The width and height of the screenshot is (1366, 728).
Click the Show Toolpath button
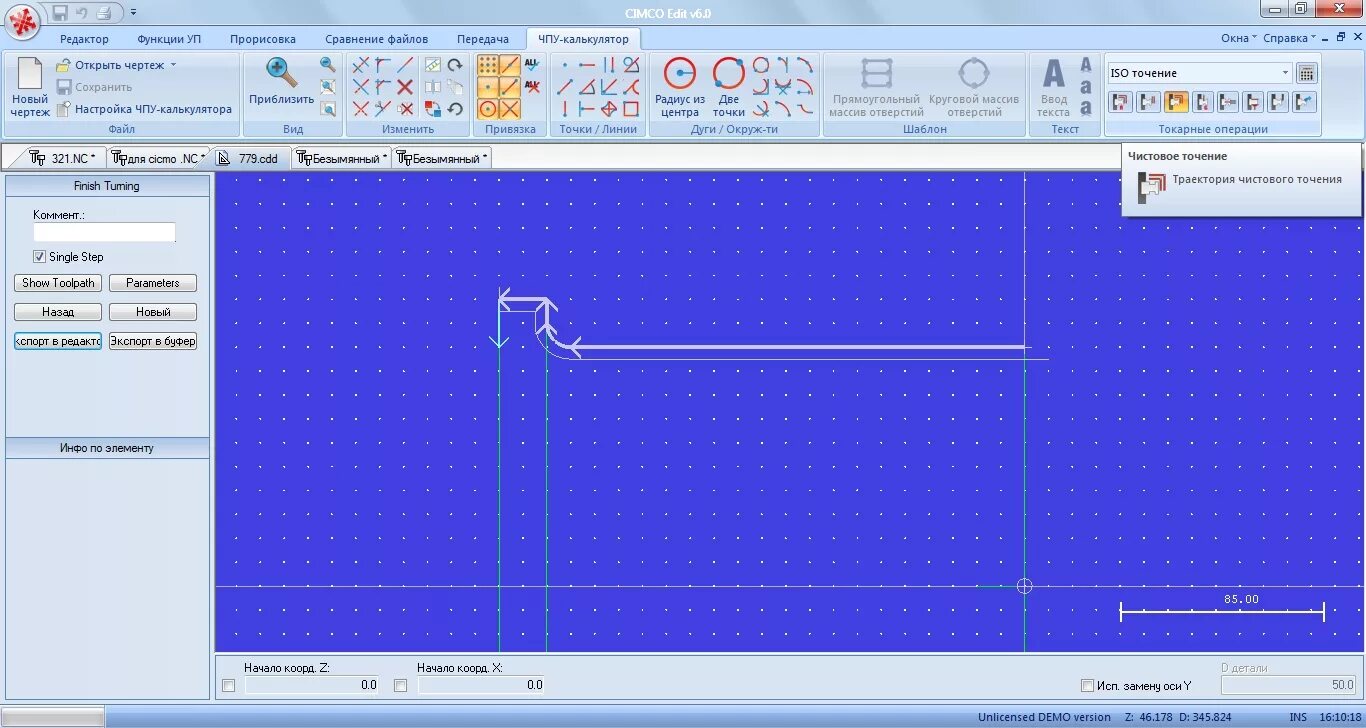58,283
